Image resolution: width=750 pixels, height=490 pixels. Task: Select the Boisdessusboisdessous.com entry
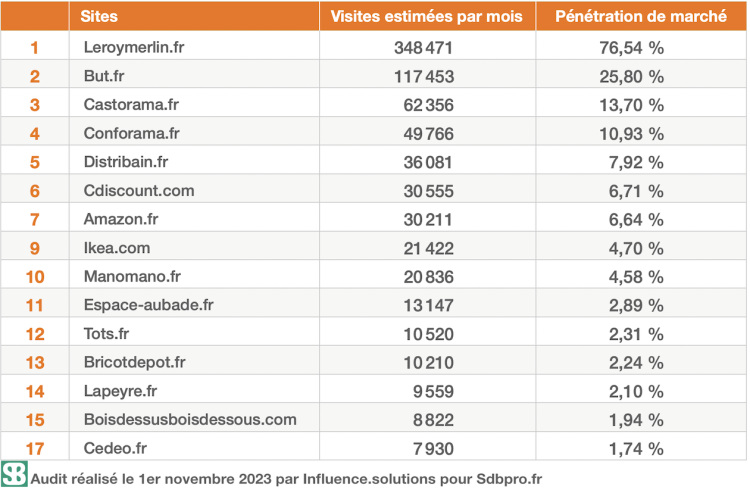[x=190, y=420]
